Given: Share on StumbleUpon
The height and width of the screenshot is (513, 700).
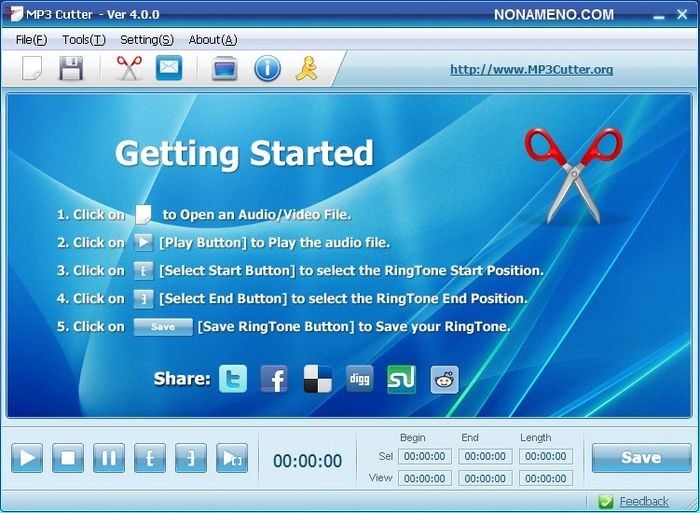Looking at the screenshot, I should (x=401, y=379).
